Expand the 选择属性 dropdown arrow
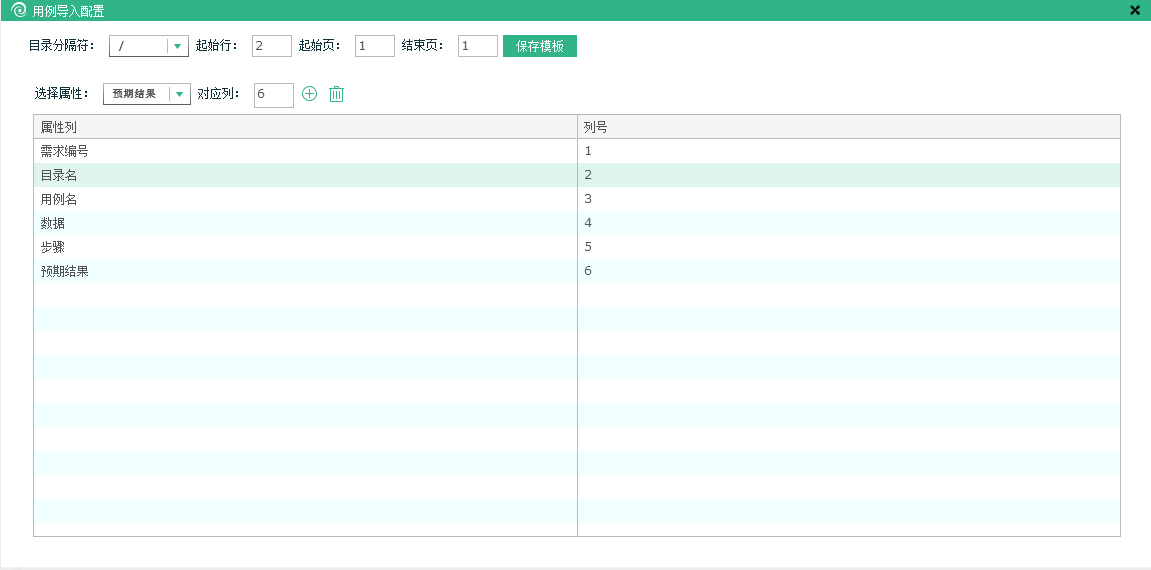Image resolution: width=1151 pixels, height=570 pixels. tap(179, 94)
